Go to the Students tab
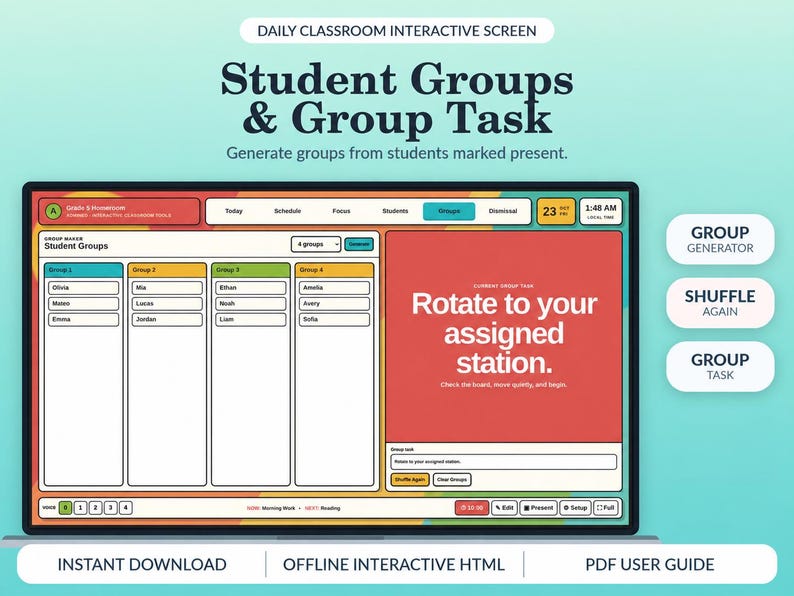 tap(395, 211)
